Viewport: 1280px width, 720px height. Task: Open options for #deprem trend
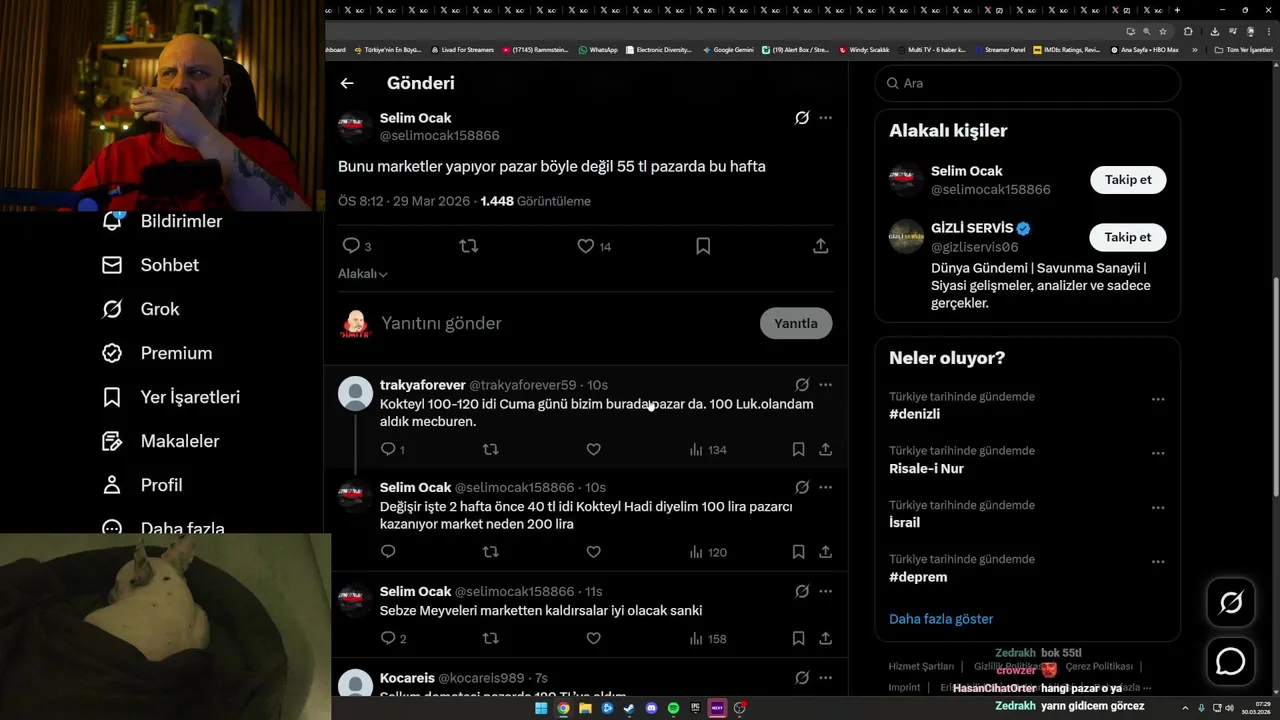tap(1158, 562)
